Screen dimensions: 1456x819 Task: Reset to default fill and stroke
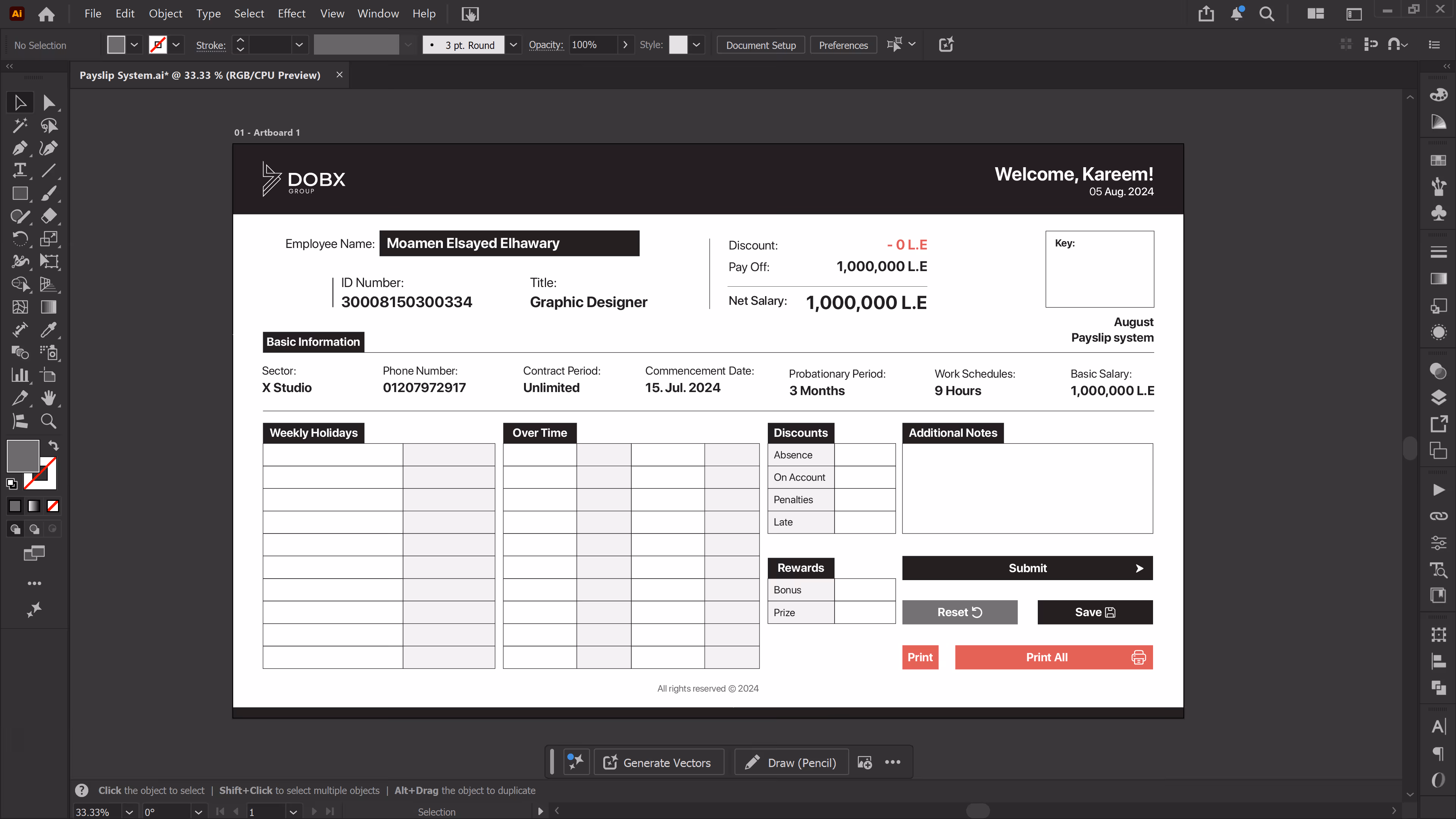pos(12,484)
